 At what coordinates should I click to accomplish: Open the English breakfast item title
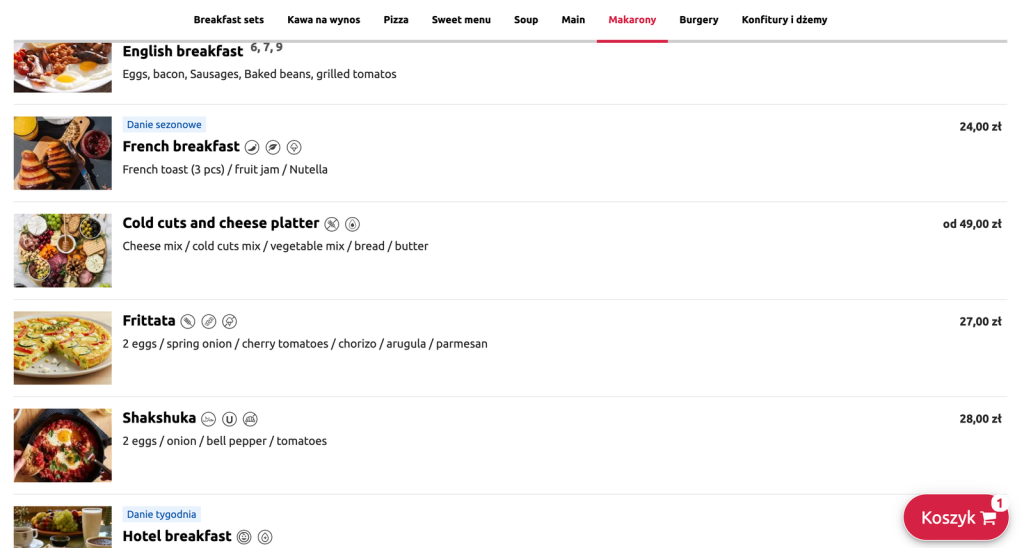tap(183, 52)
